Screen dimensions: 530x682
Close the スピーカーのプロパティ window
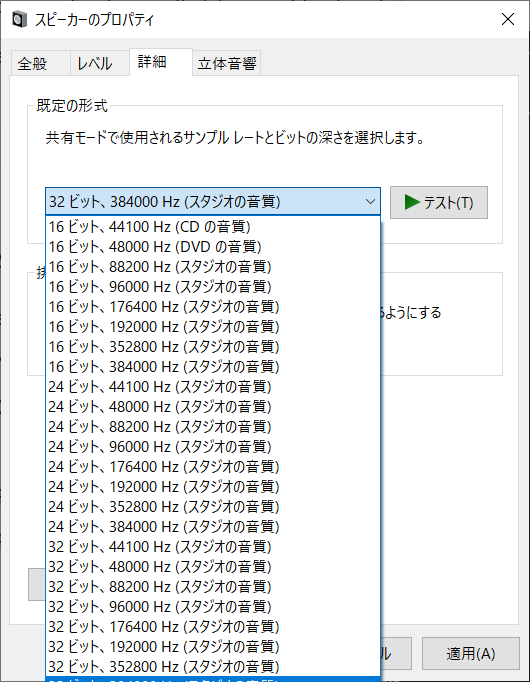click(x=508, y=19)
